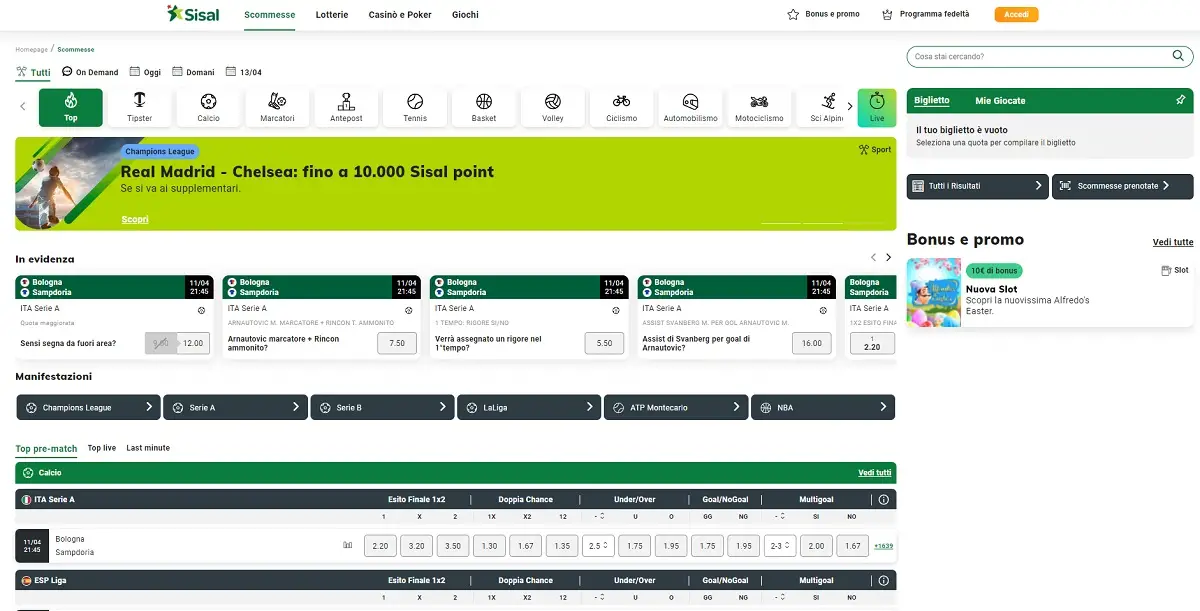Go to Live betting
Viewport: 1200px width, 611px height.
pyautogui.click(x=877, y=108)
